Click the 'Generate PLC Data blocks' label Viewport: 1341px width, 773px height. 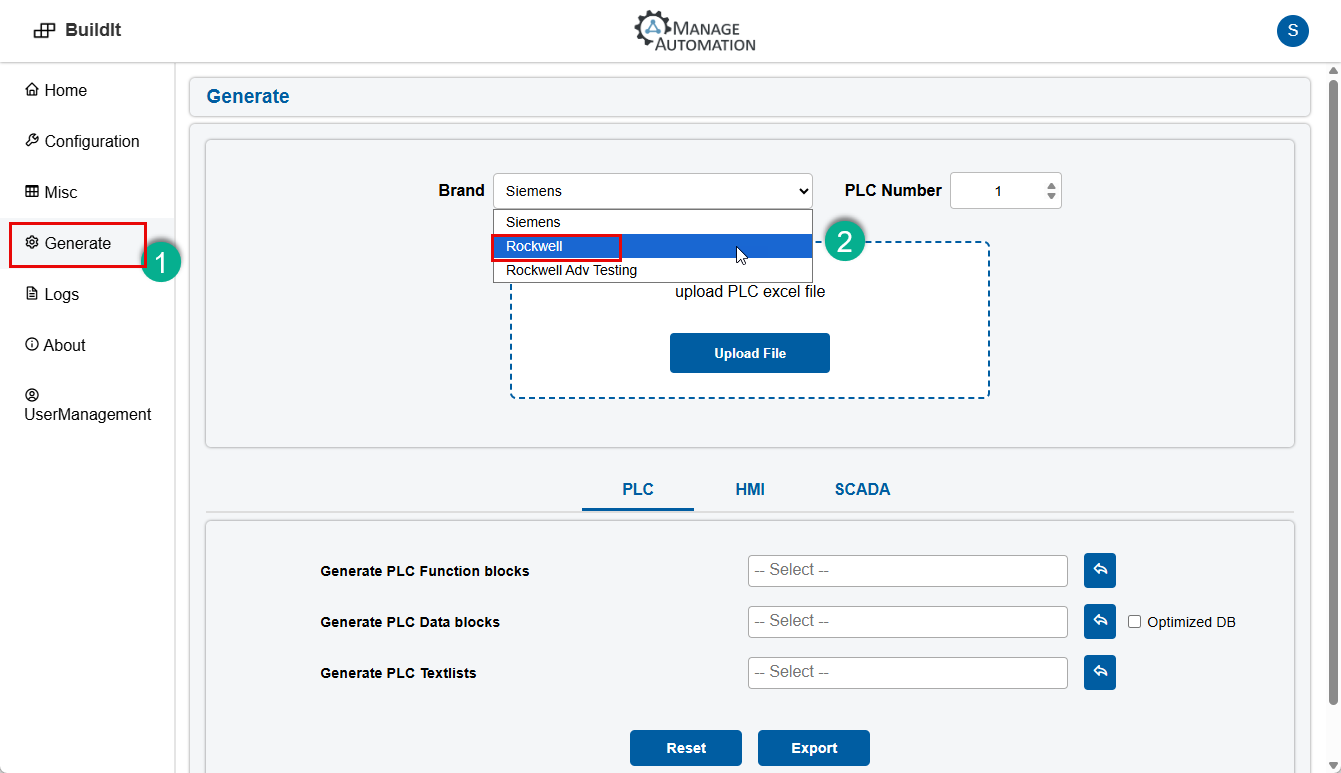(x=410, y=622)
